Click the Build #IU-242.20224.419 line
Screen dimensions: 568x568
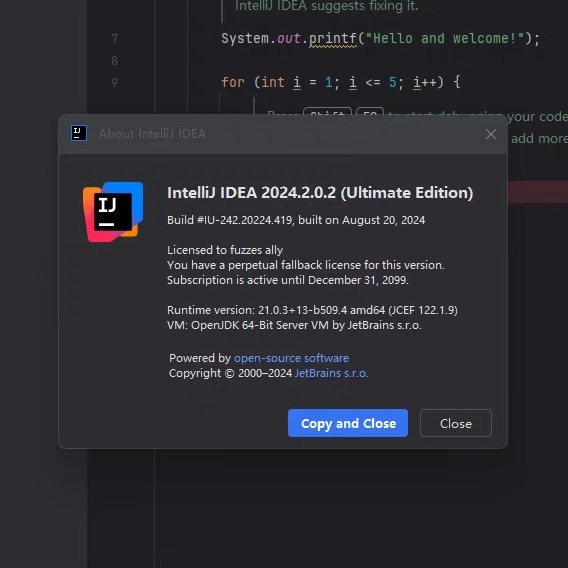click(296, 220)
